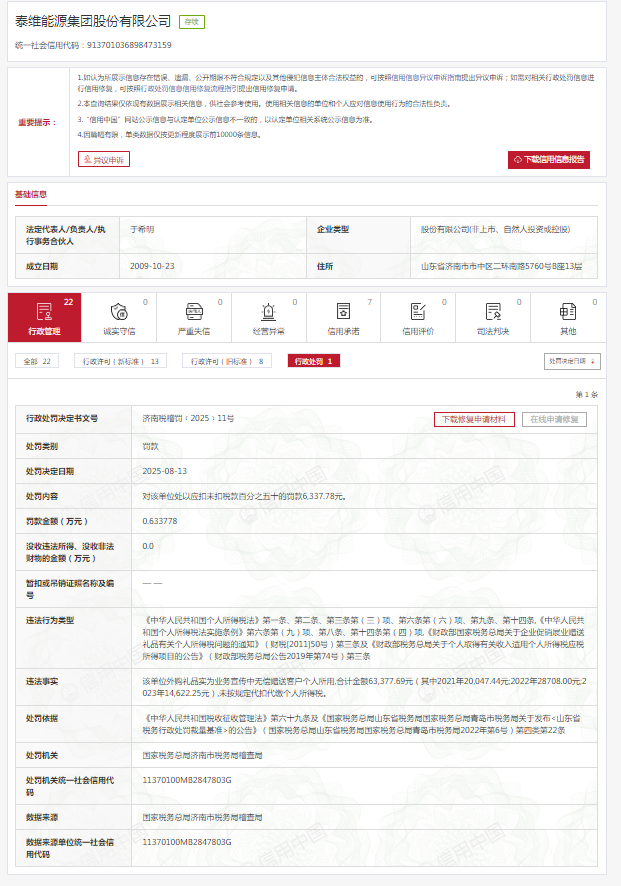Screen dimensions: 621x886
Task: Click legal representative name 于希明
Action: [142, 229]
